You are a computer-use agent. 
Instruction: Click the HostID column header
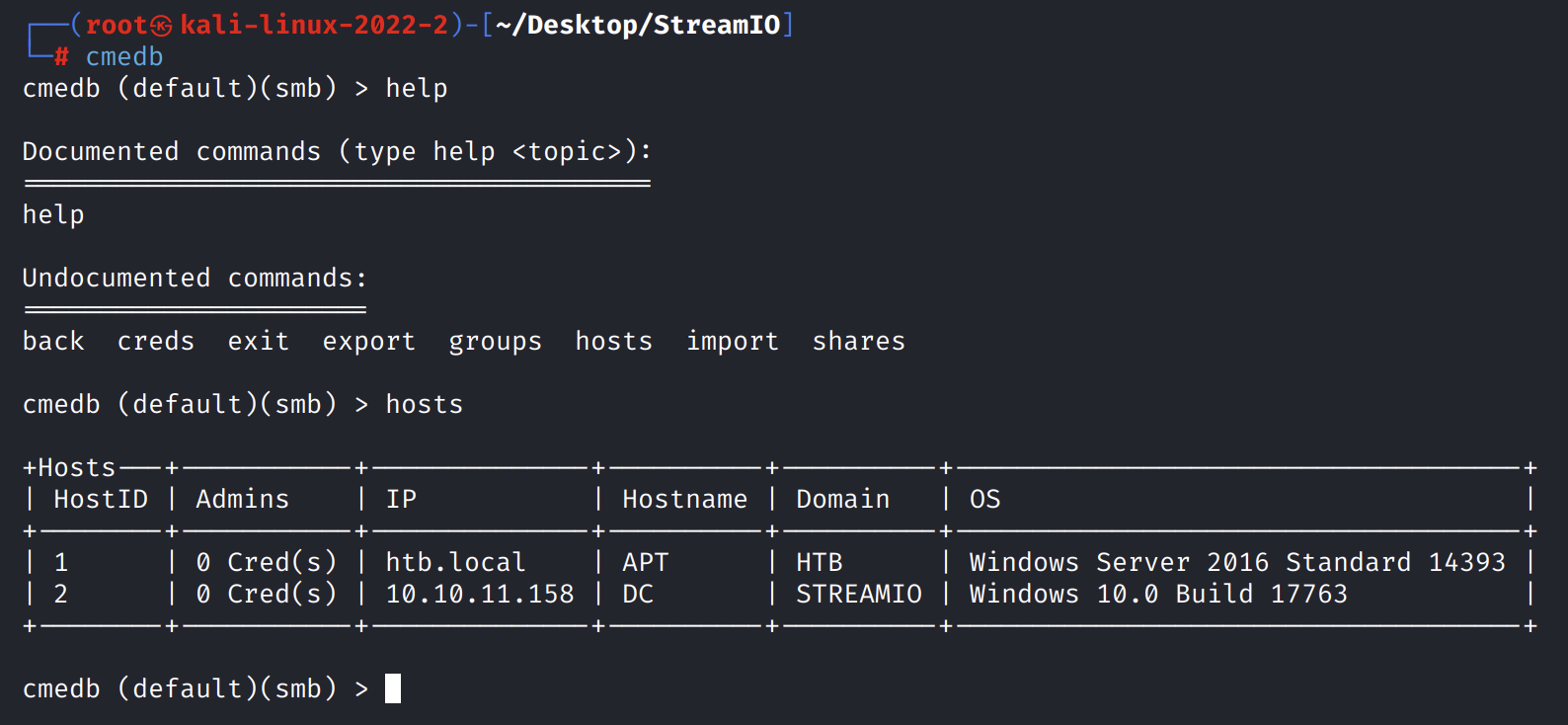[x=101, y=499]
